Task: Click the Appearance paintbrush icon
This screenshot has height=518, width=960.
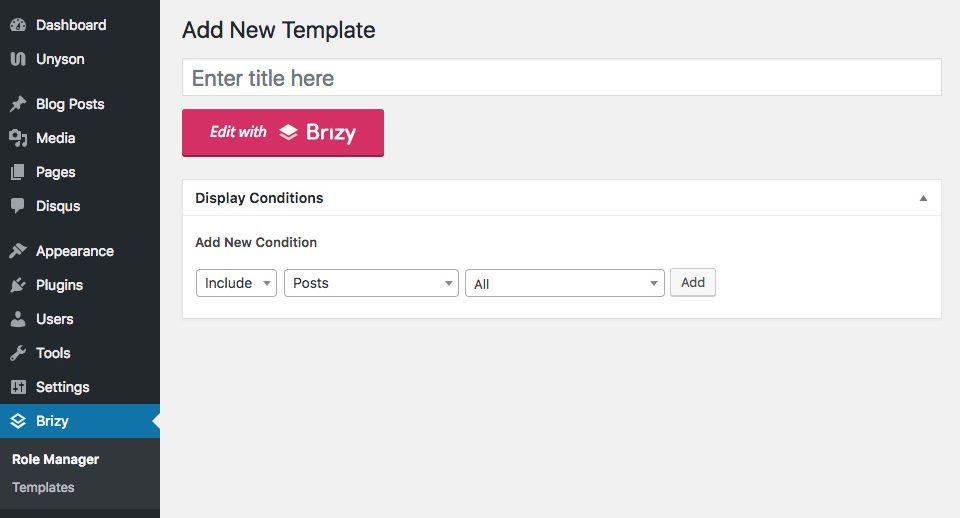Action: pyautogui.click(x=18, y=251)
